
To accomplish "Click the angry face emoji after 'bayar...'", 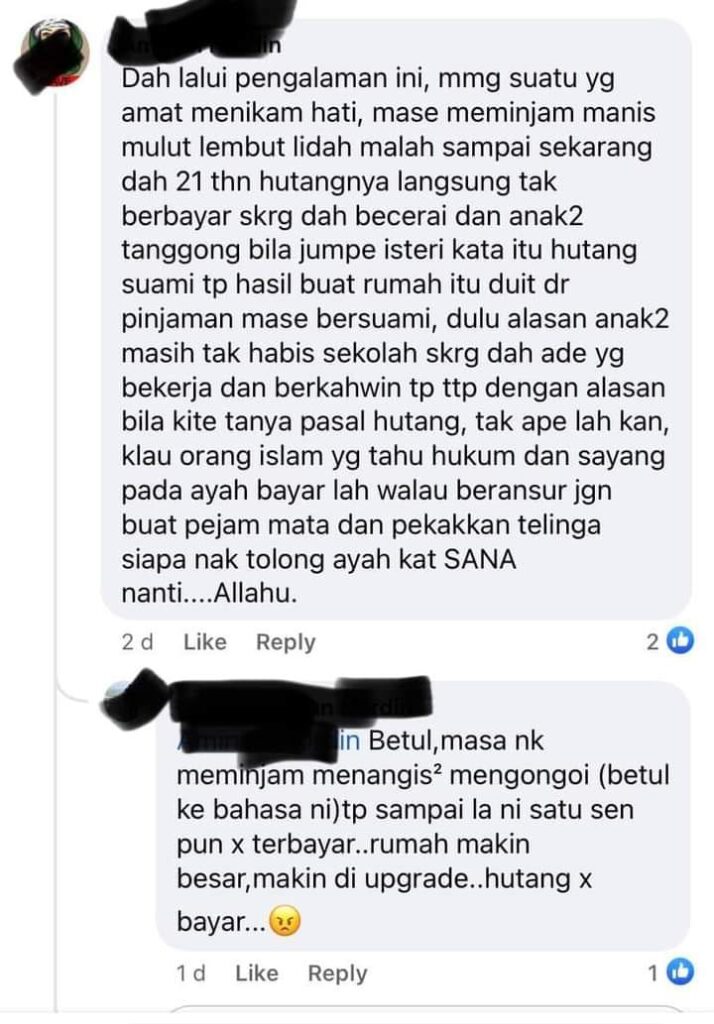I will point(284,921).
